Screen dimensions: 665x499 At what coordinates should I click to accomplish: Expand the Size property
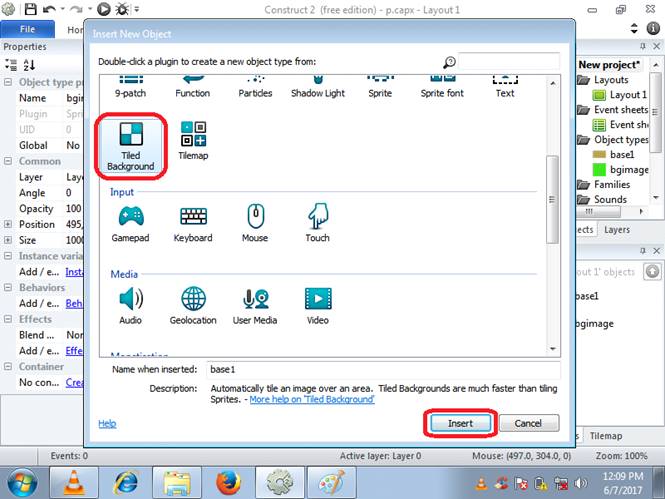click(x=8, y=240)
